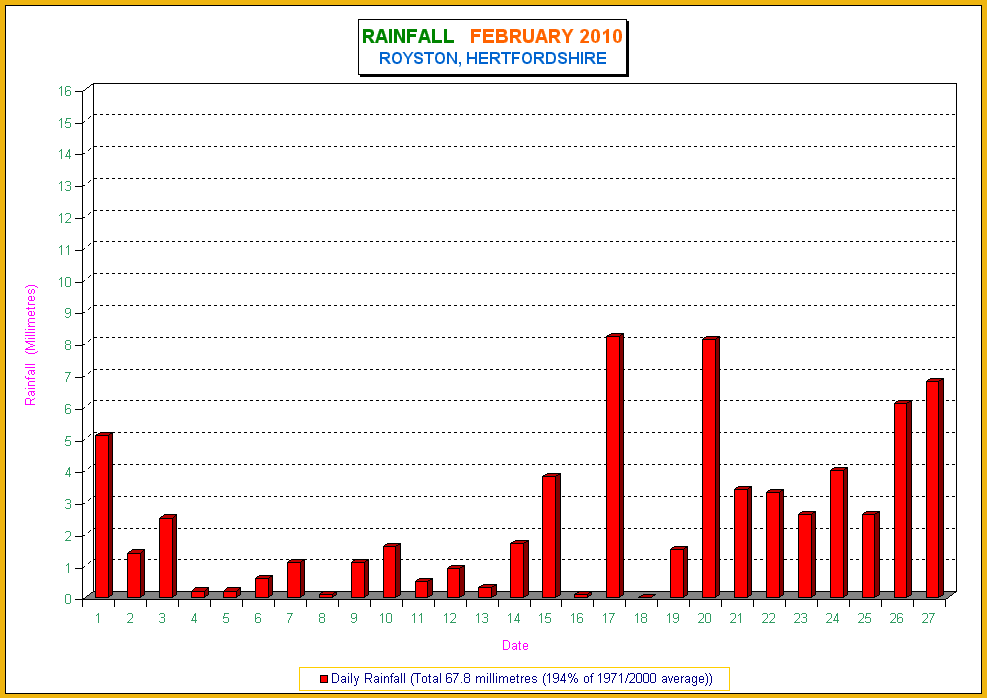Click x-axis date label 5

pos(226,619)
